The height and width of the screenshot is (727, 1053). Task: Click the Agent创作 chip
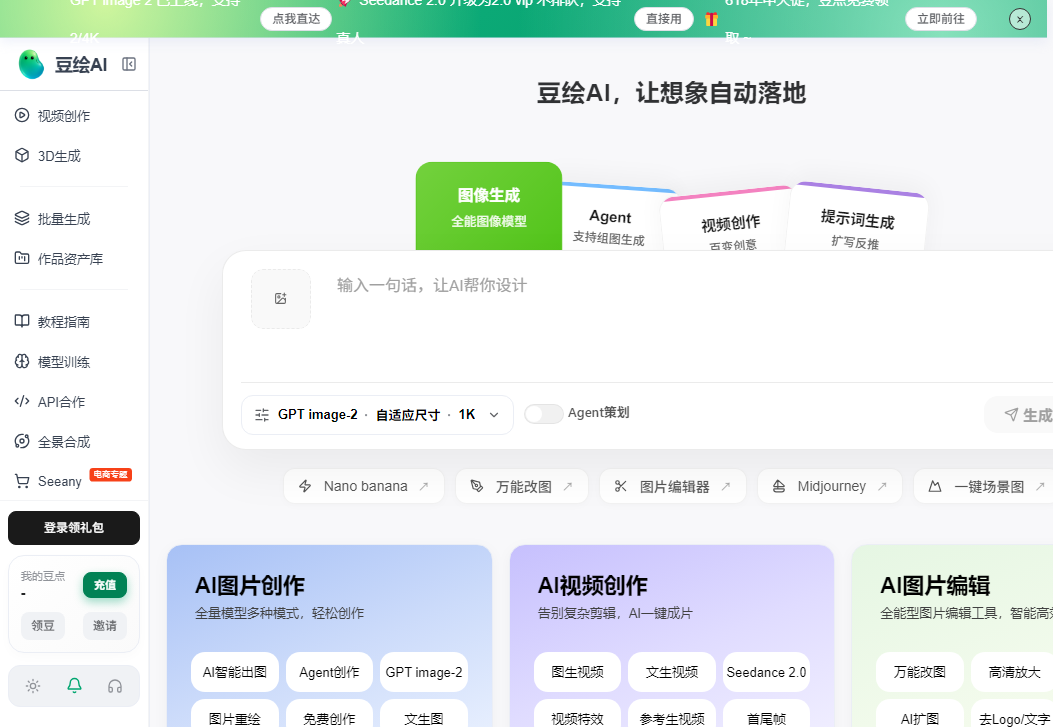329,672
